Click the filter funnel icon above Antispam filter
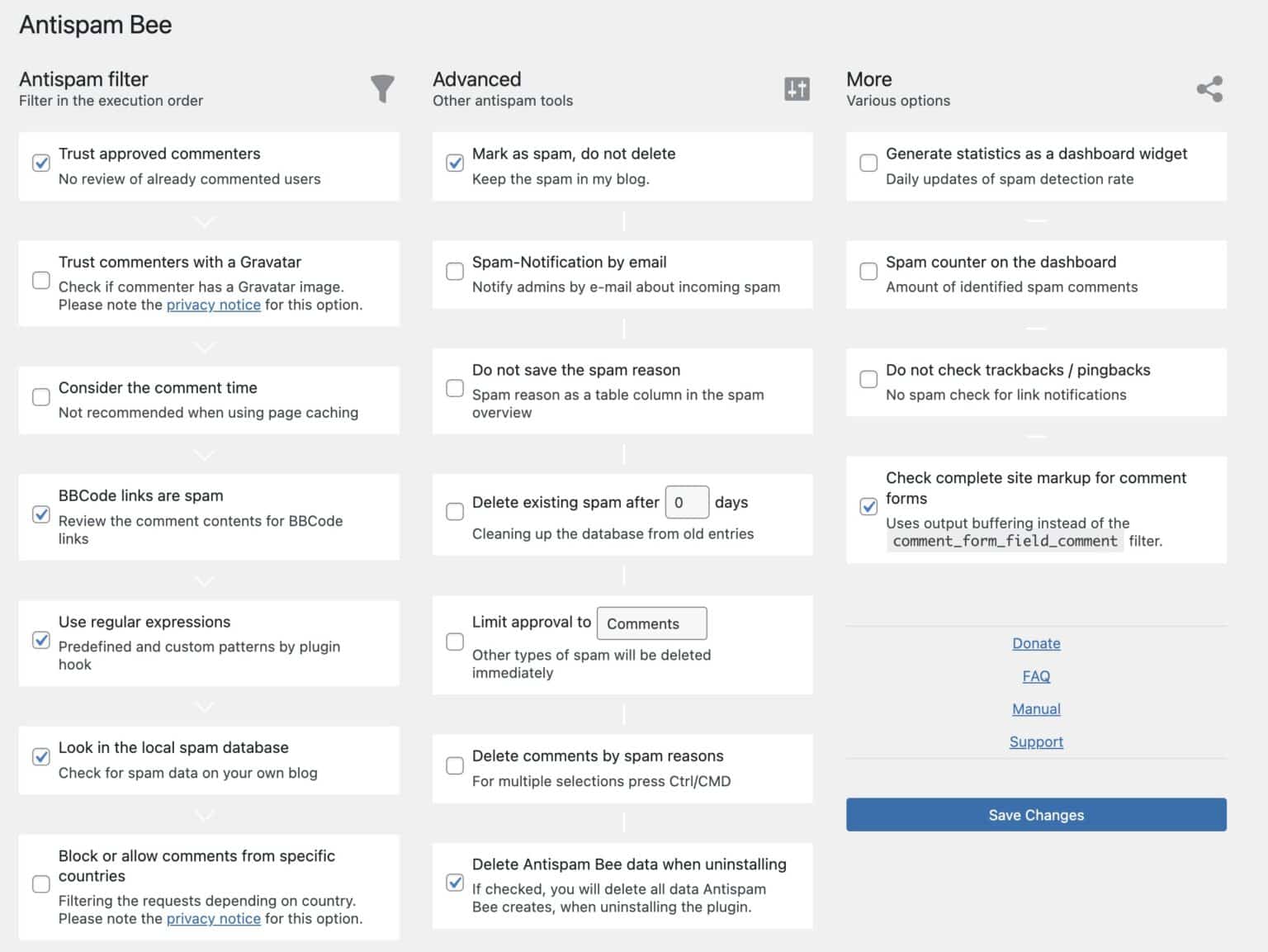 click(382, 89)
